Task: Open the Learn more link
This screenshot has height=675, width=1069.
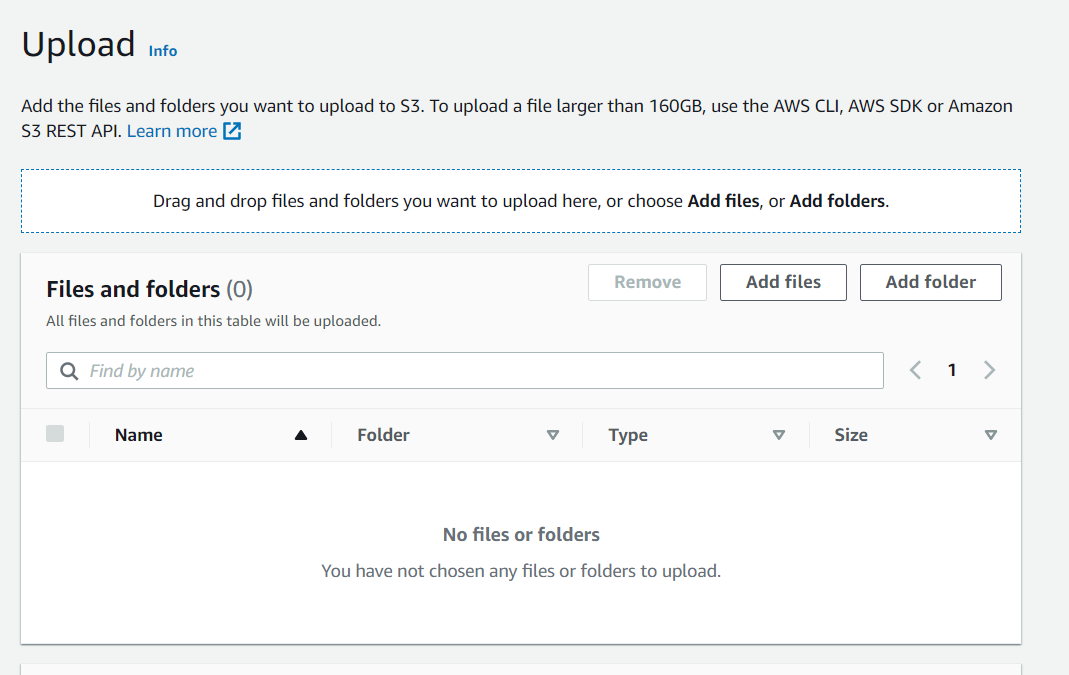Action: tap(172, 131)
